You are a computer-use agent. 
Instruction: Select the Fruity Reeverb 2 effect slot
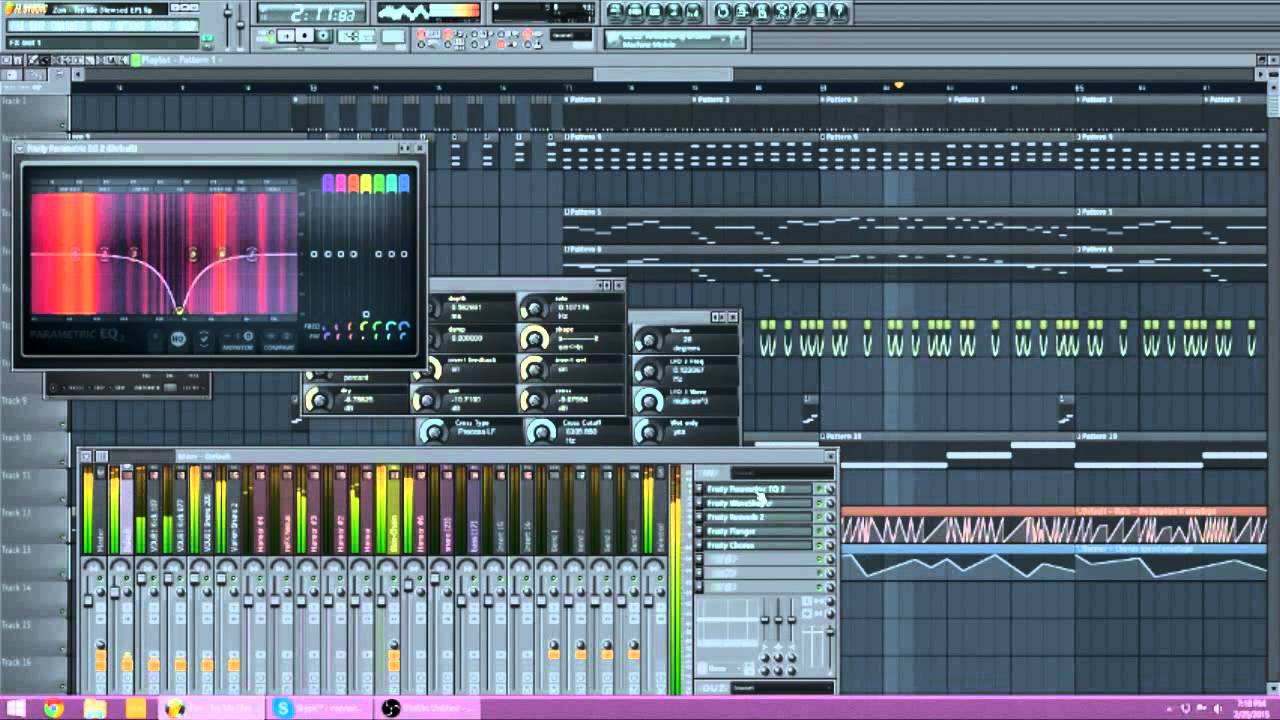[758, 517]
